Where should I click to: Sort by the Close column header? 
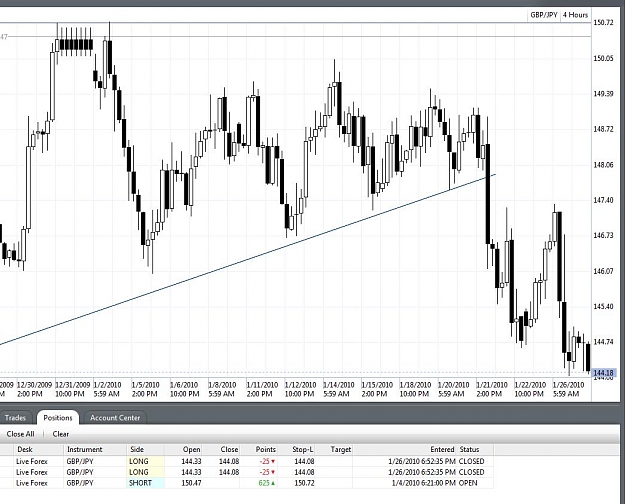click(221, 449)
